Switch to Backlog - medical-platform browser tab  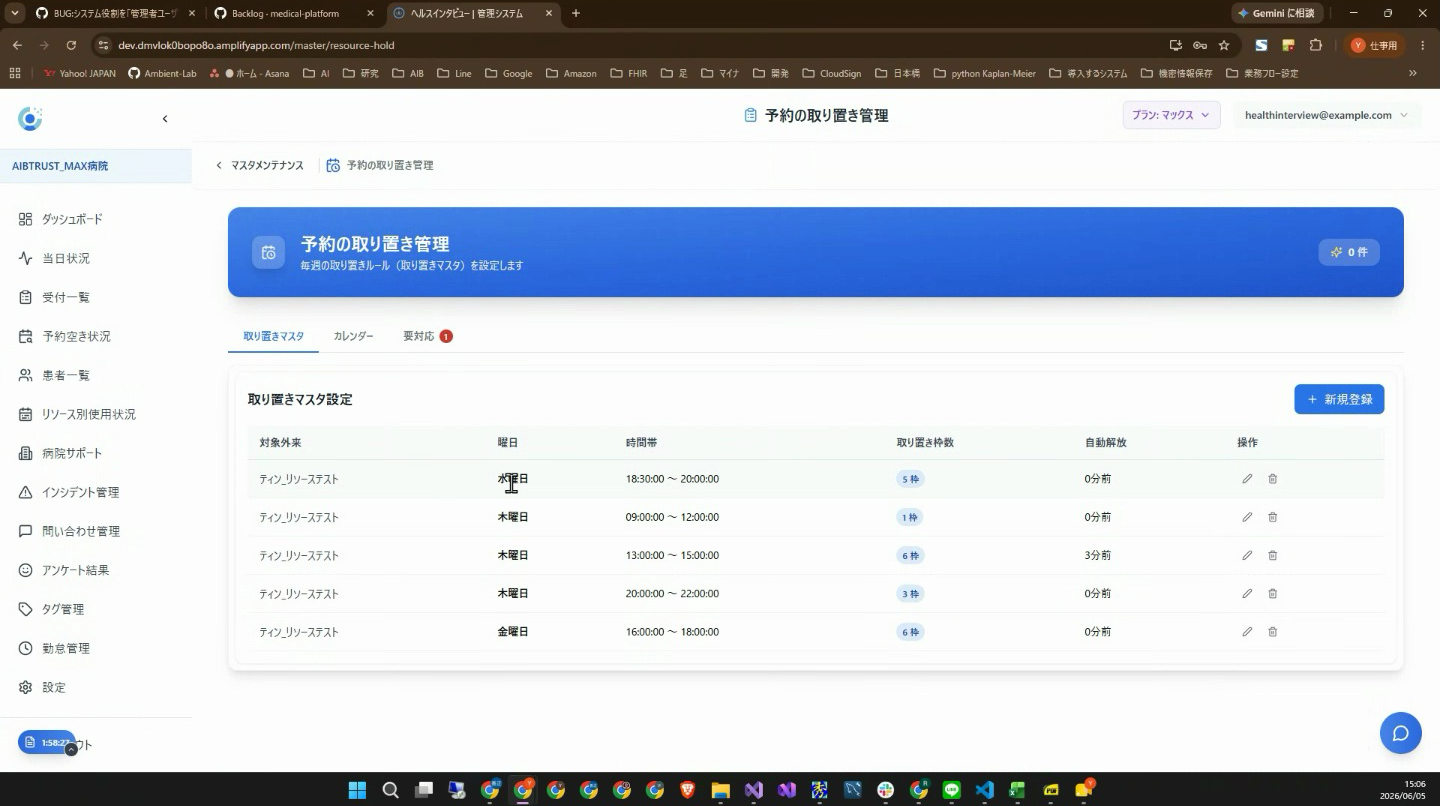tap(295, 13)
